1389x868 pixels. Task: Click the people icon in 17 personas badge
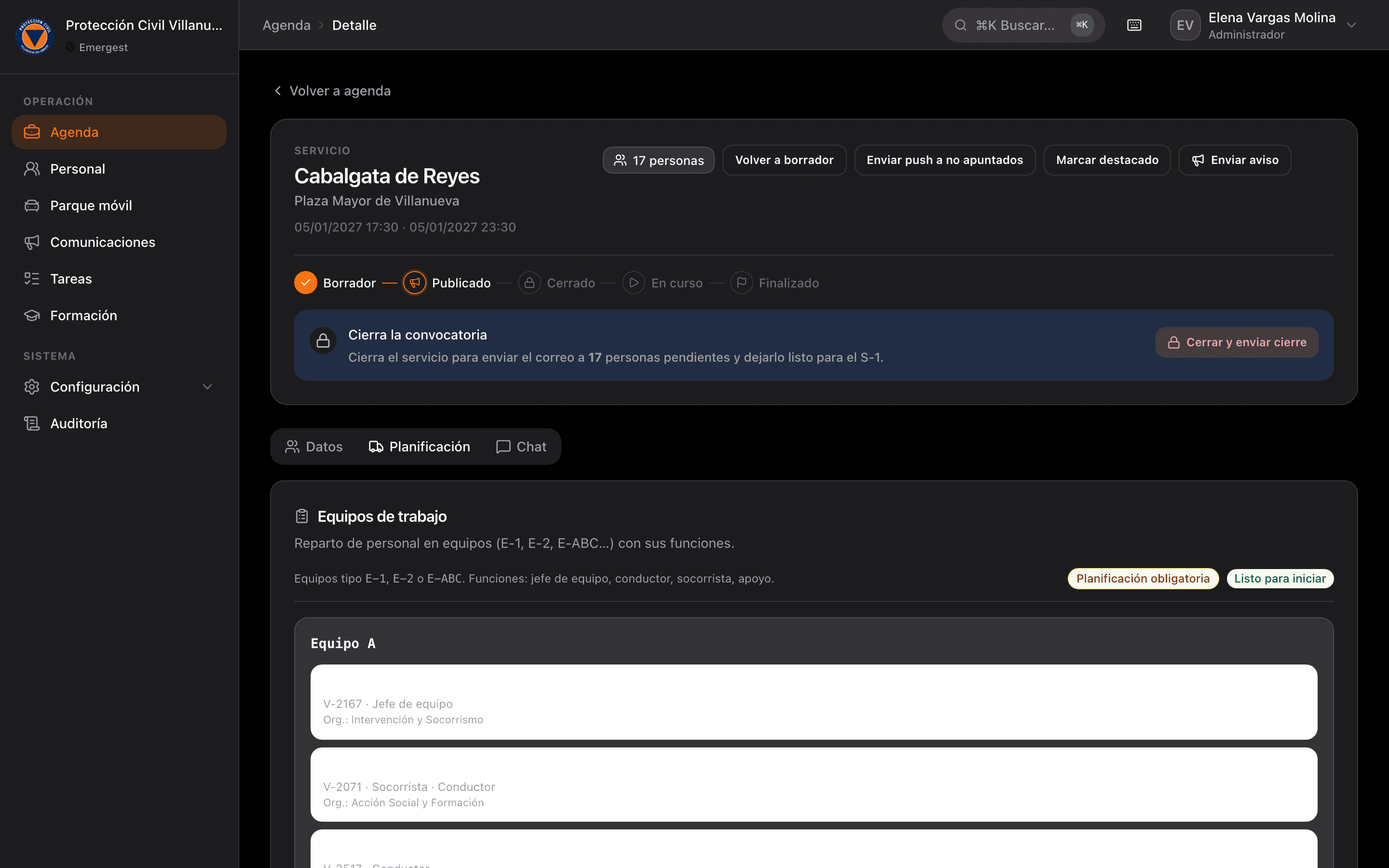(620, 160)
